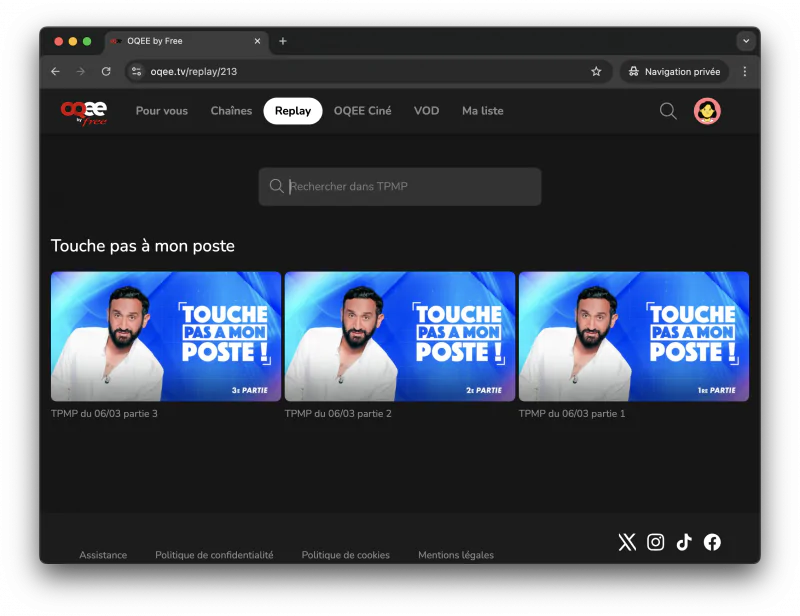Switch to the Chaînes tab
The image size is (800, 616).
tap(231, 111)
